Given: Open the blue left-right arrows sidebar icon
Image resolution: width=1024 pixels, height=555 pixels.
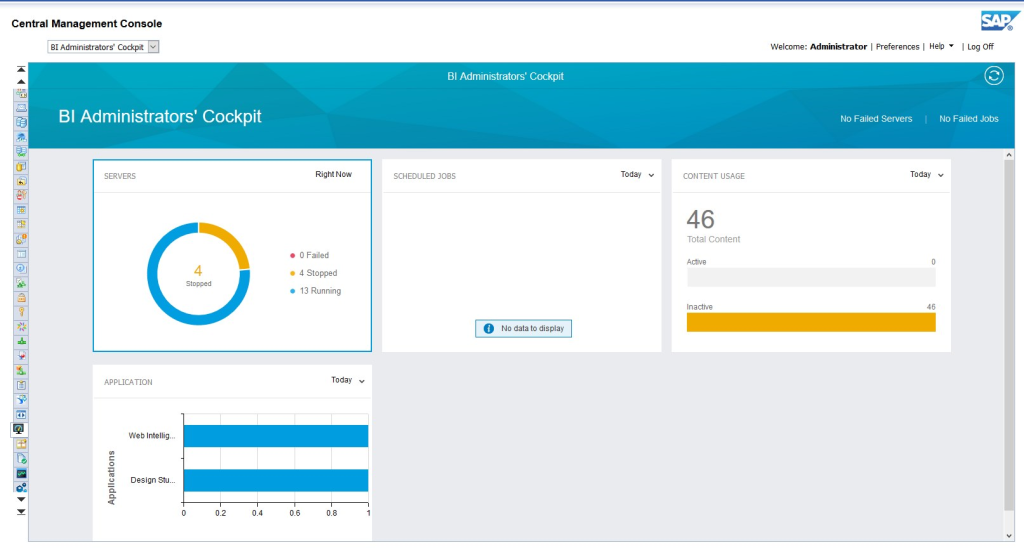Looking at the screenshot, I should (x=22, y=415).
